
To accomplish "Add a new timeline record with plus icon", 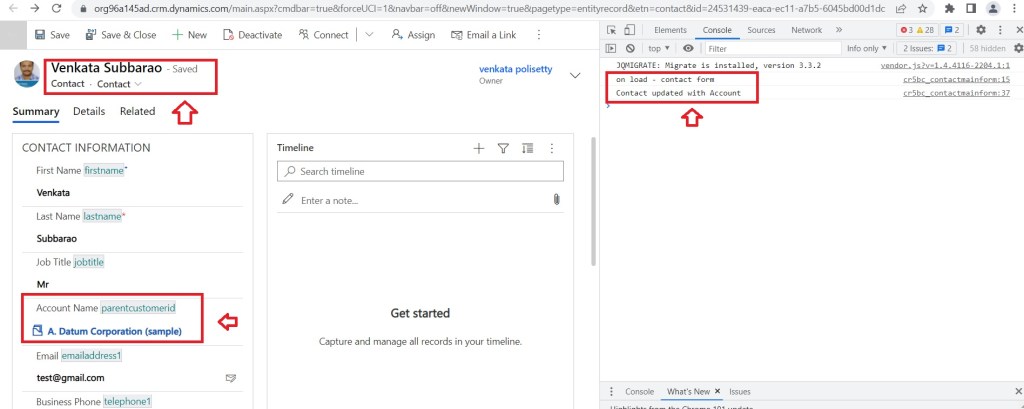I will [479, 148].
